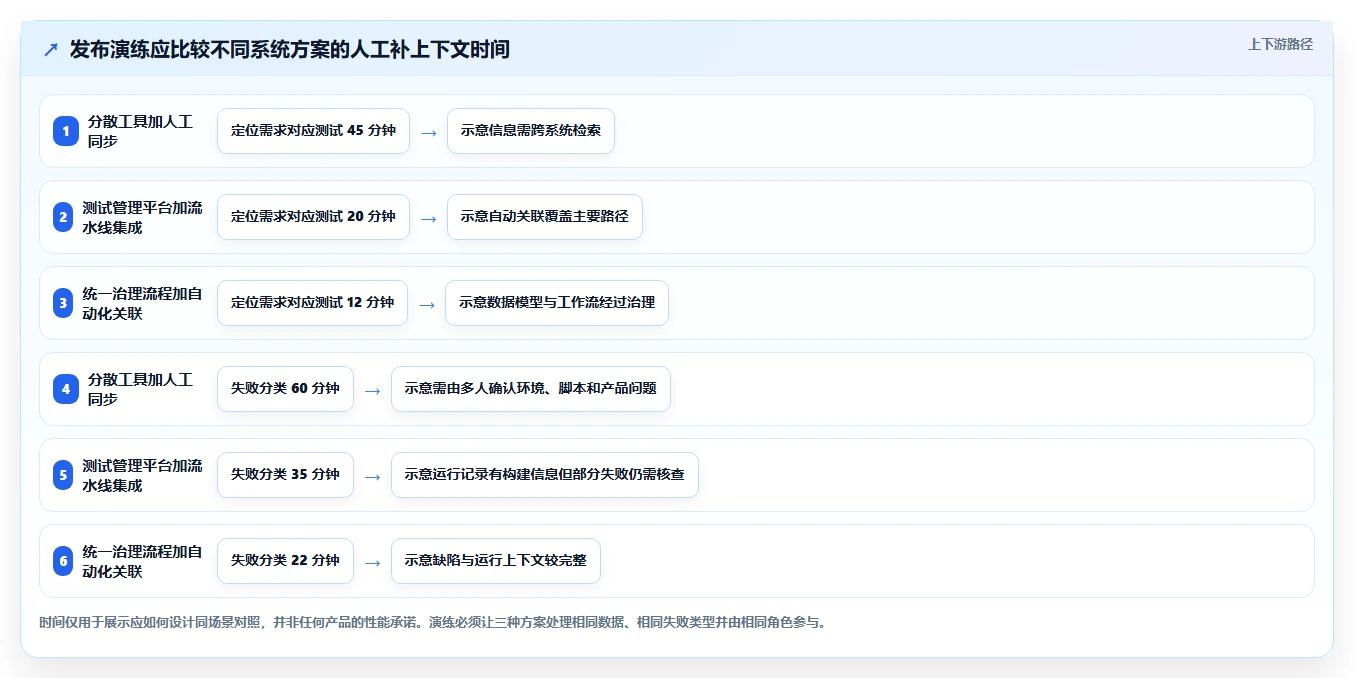Click number badge 6

point(63,561)
